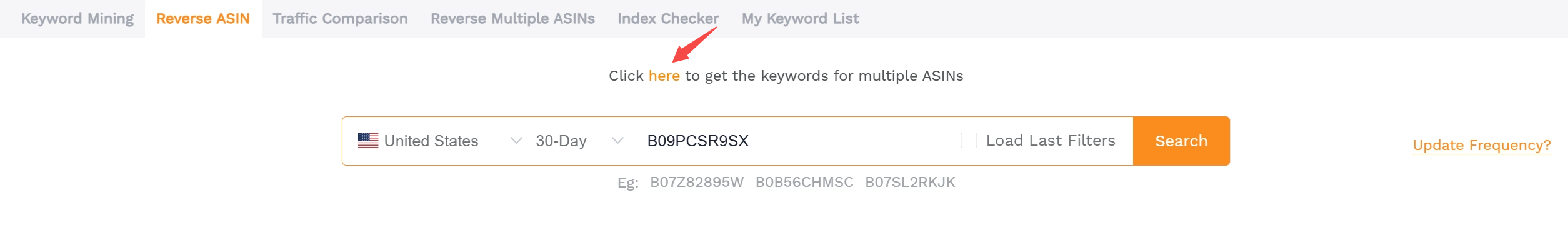Screen dimensions: 1568x242
Task: Click the orange Search button
Action: pos(1181,141)
